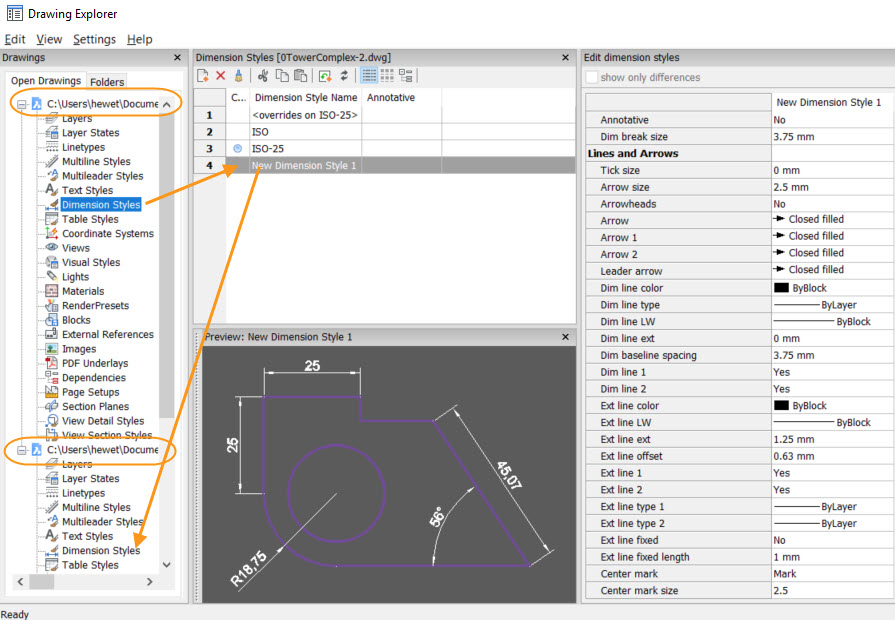Switch to detail list view icon
Image resolution: width=895 pixels, height=620 pixels.
pyautogui.click(x=369, y=75)
